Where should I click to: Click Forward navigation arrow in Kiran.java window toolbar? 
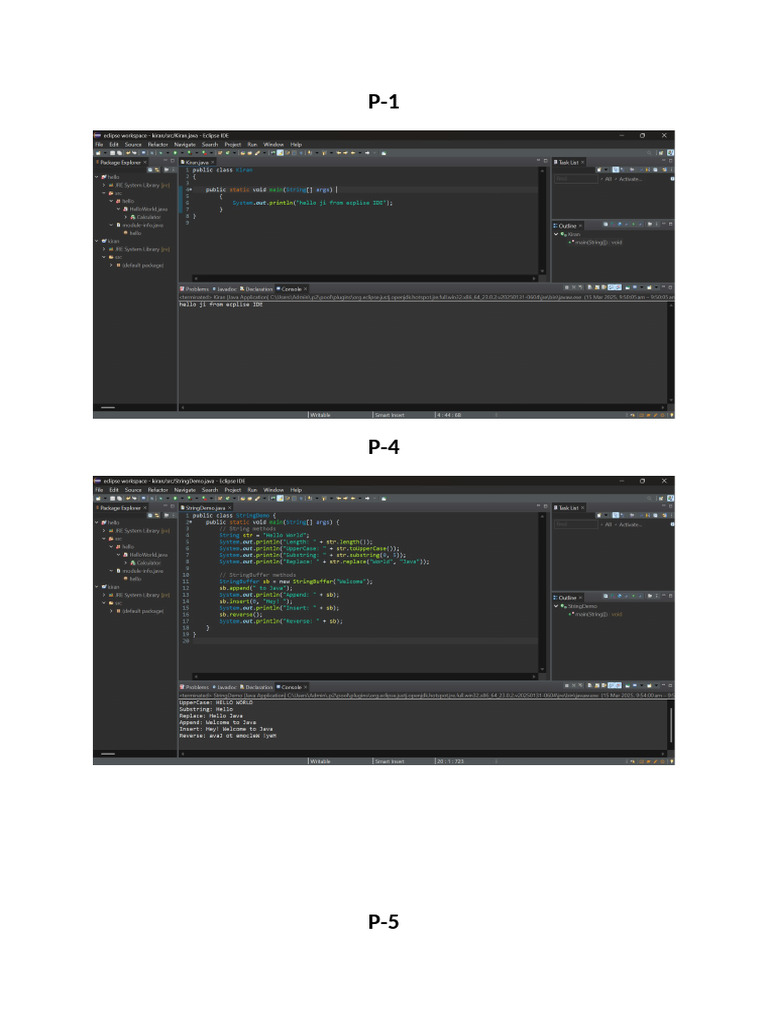coord(367,153)
